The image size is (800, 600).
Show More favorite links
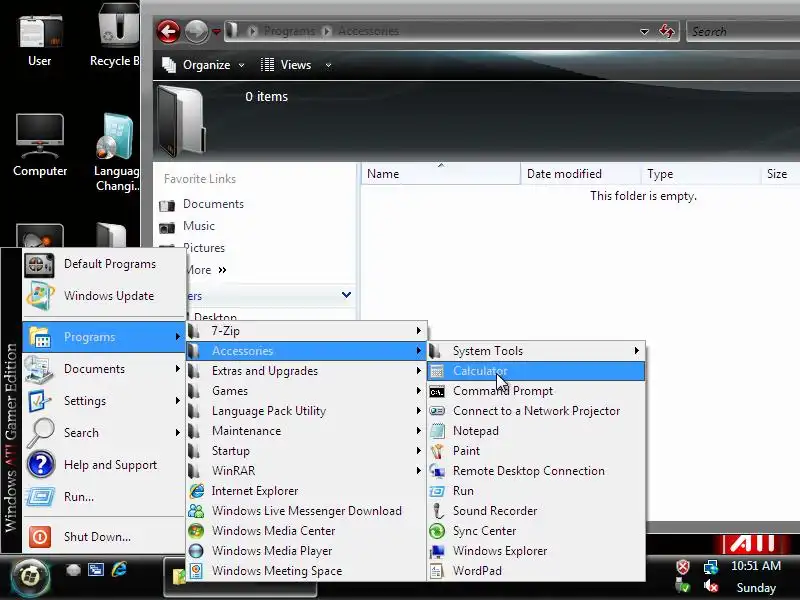pos(206,270)
